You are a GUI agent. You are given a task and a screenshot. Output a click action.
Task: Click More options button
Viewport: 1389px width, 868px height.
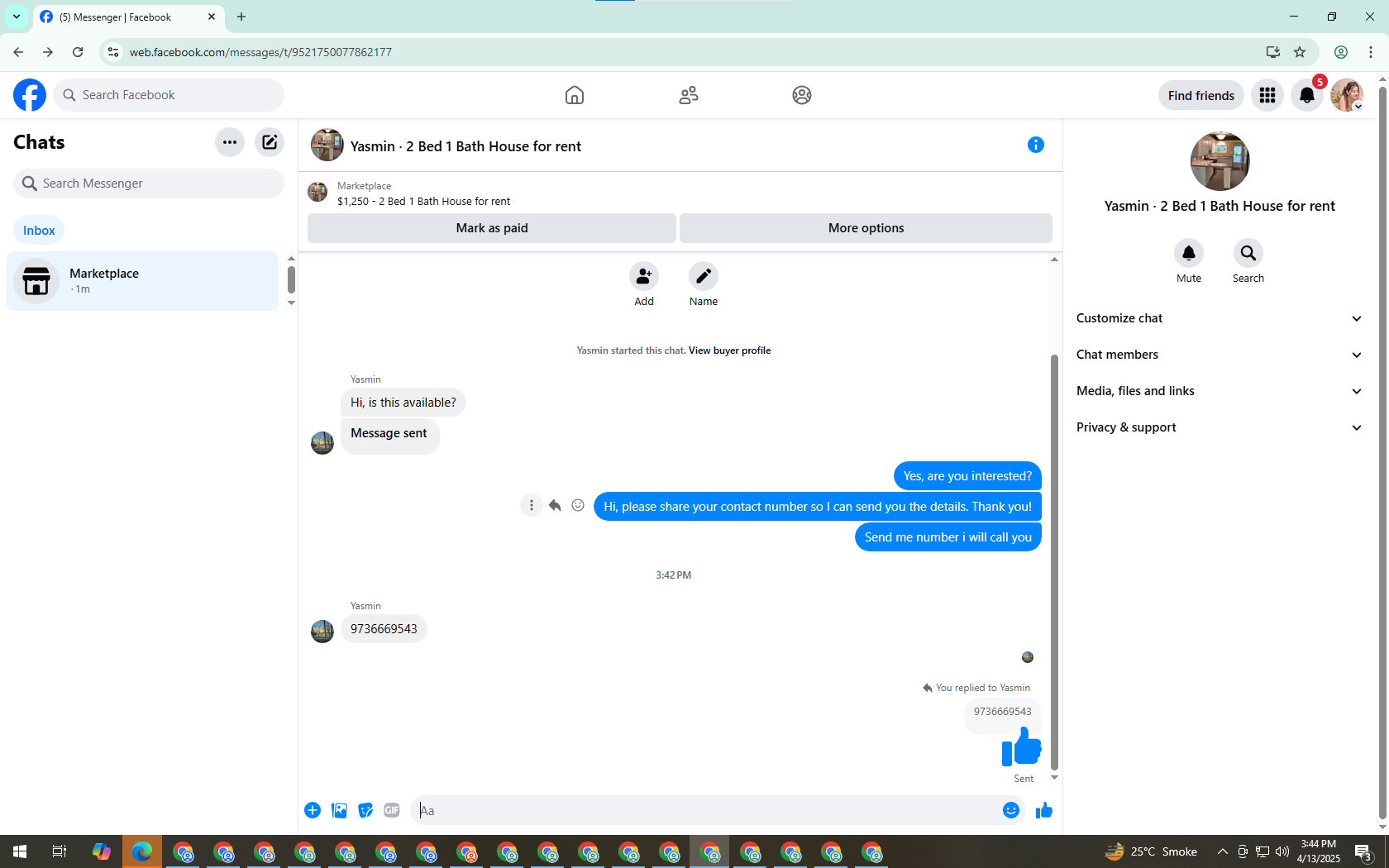[866, 228]
